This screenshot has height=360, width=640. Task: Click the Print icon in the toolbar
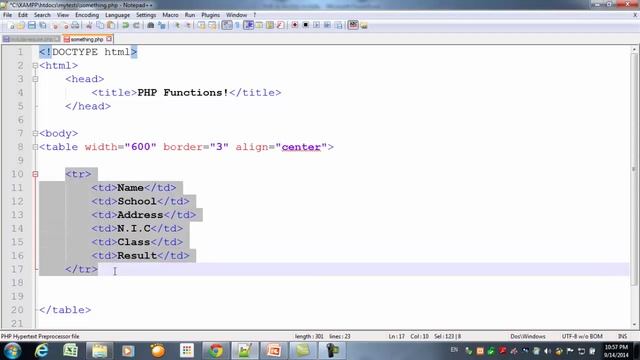75,25
